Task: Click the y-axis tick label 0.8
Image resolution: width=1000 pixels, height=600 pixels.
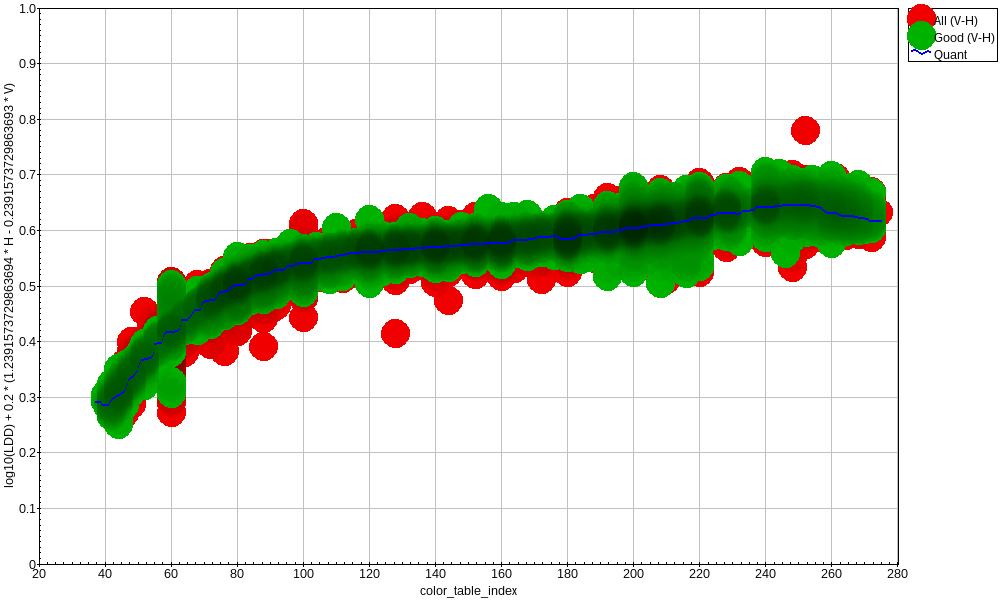Action: pos(27,119)
